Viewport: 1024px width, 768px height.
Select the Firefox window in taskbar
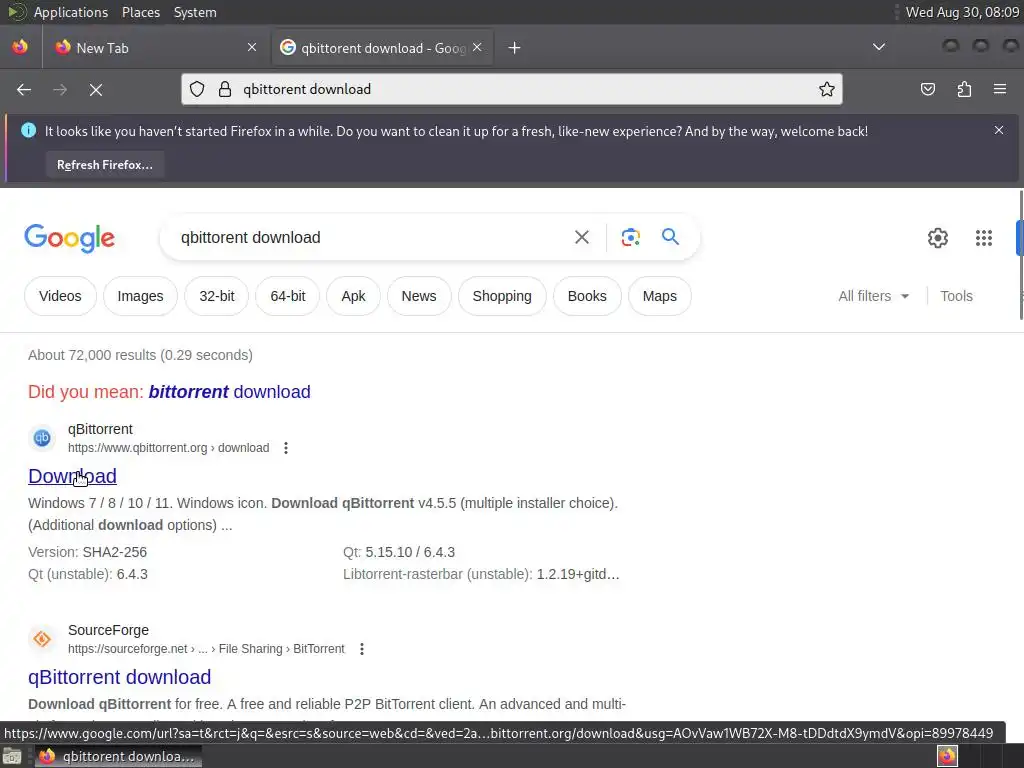click(118, 757)
